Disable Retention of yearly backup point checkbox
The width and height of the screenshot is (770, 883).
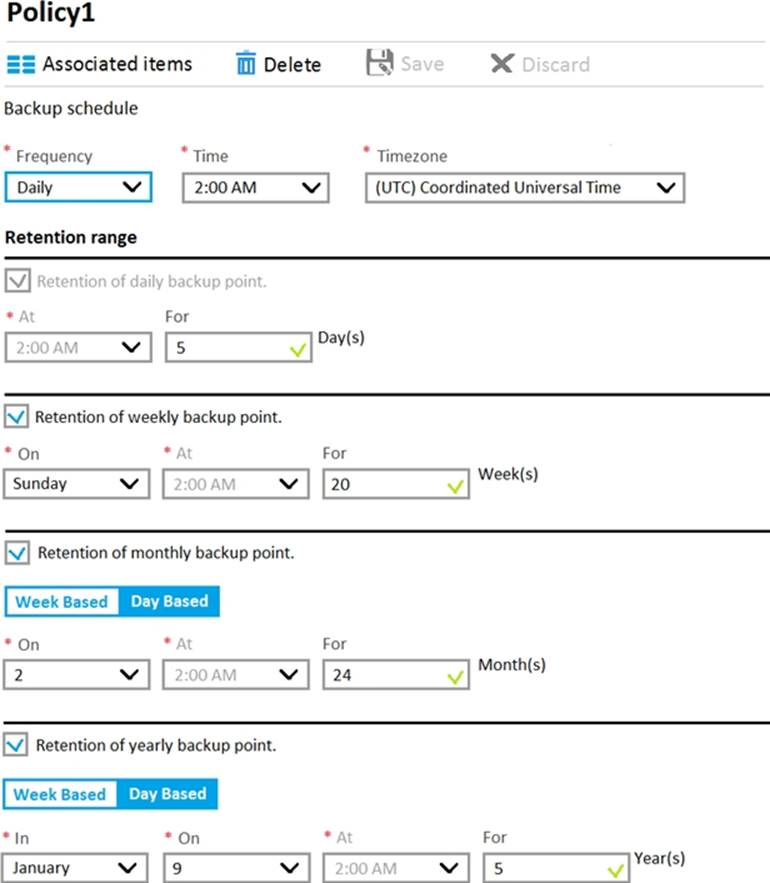[17, 745]
